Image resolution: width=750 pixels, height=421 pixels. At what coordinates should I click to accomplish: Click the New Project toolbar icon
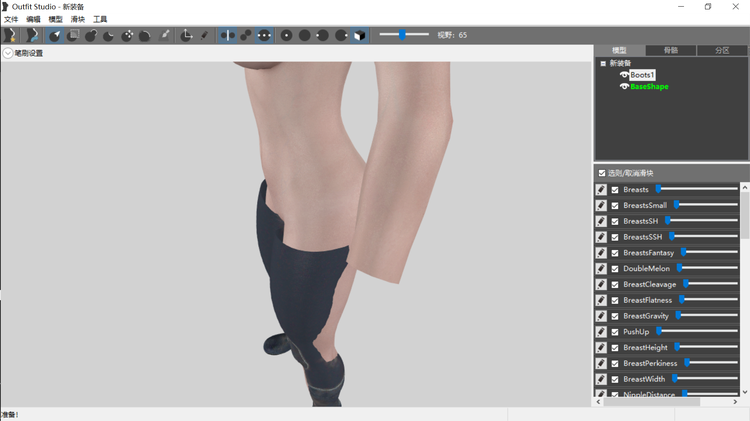(x=9, y=35)
